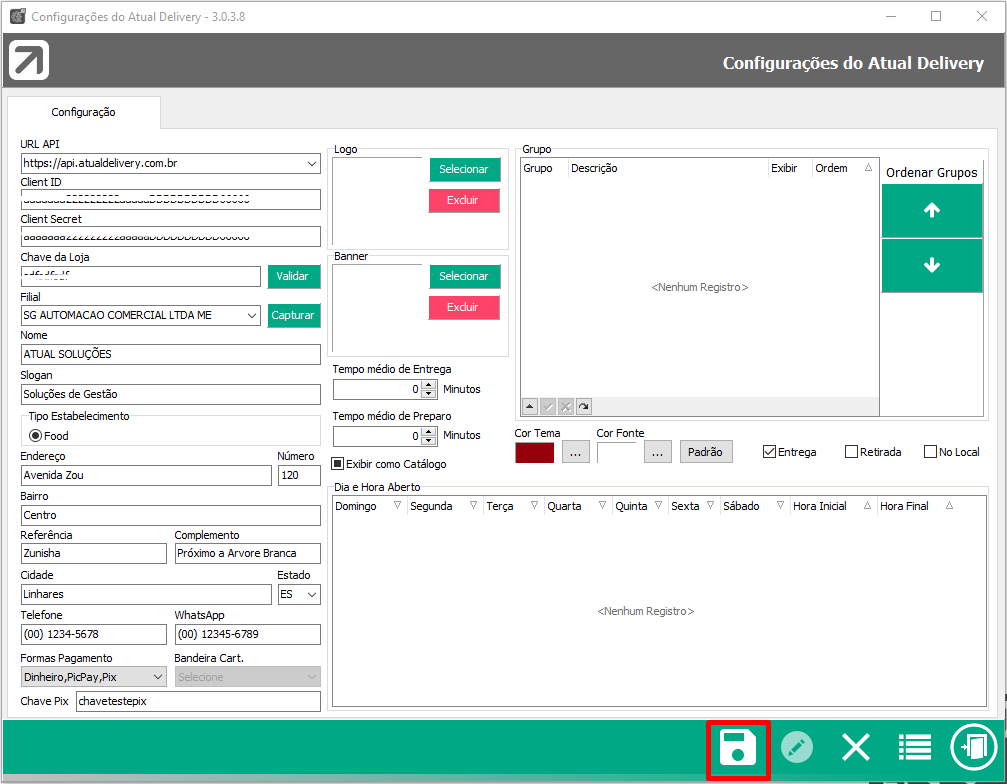This screenshot has height=784, width=1007.
Task: Toggle Exibir como Catálogo checkbox
Action: pyautogui.click(x=338, y=464)
